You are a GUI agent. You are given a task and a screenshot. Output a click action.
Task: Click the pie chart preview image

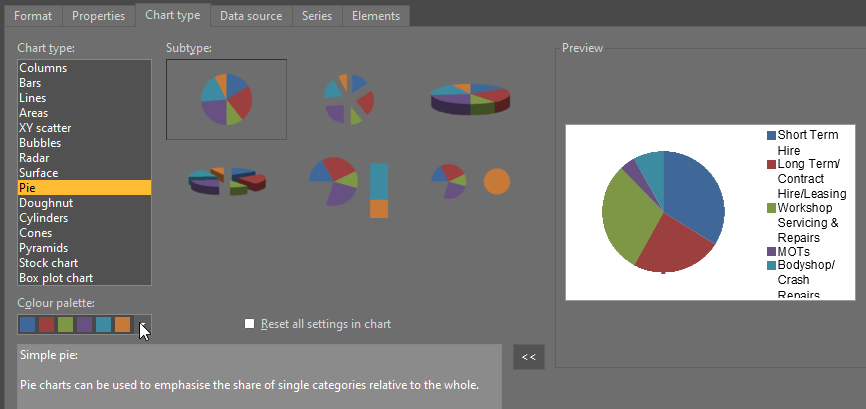pyautogui.click(x=663, y=212)
